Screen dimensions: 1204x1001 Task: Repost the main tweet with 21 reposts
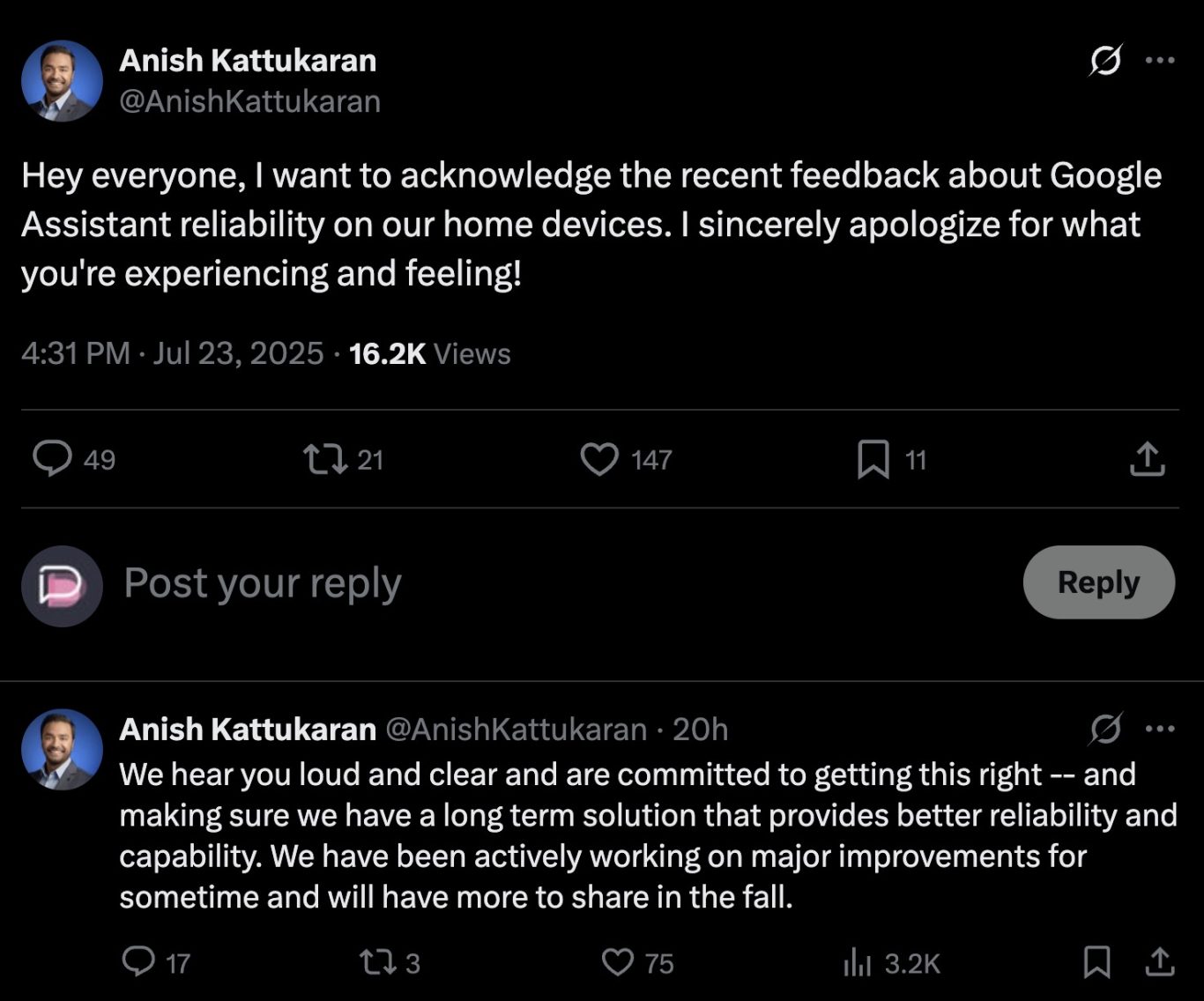coord(325,459)
